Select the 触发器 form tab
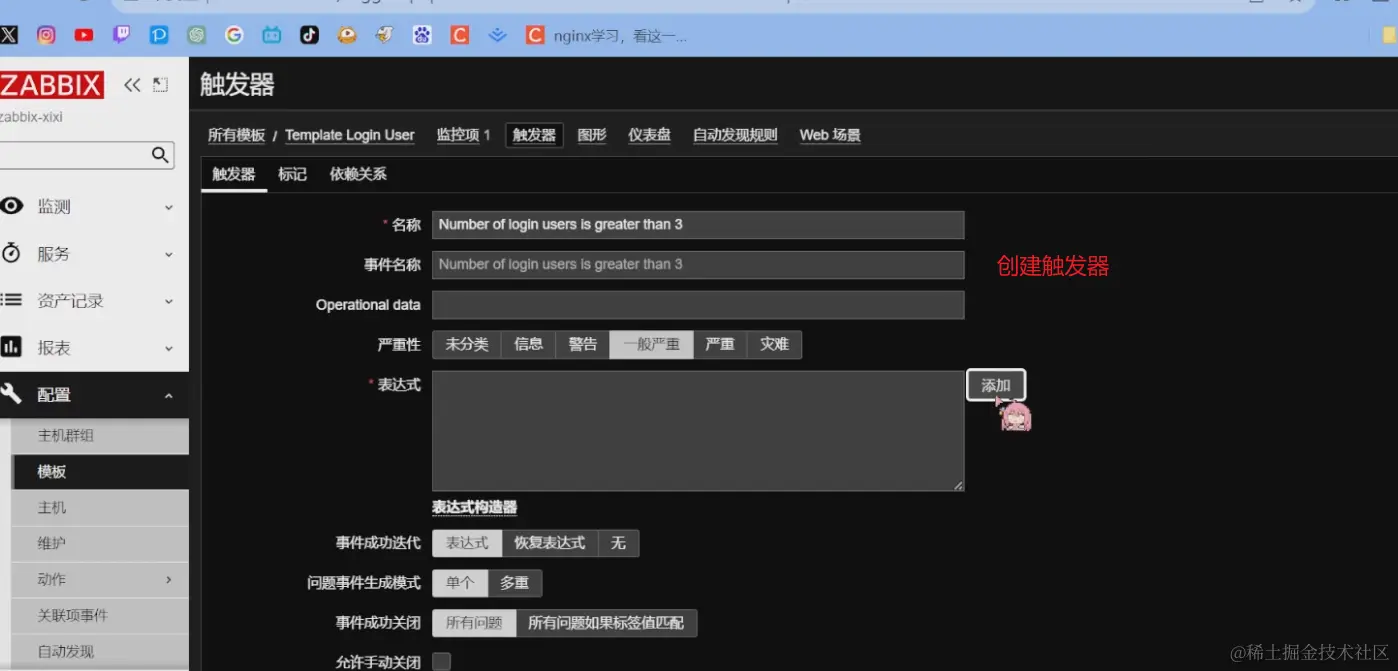 [234, 174]
